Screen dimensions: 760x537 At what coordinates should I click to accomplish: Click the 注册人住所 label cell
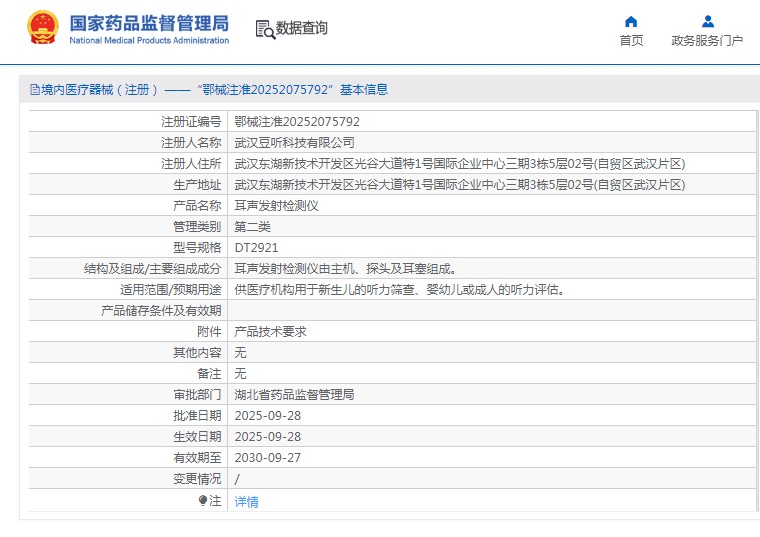[191, 164]
